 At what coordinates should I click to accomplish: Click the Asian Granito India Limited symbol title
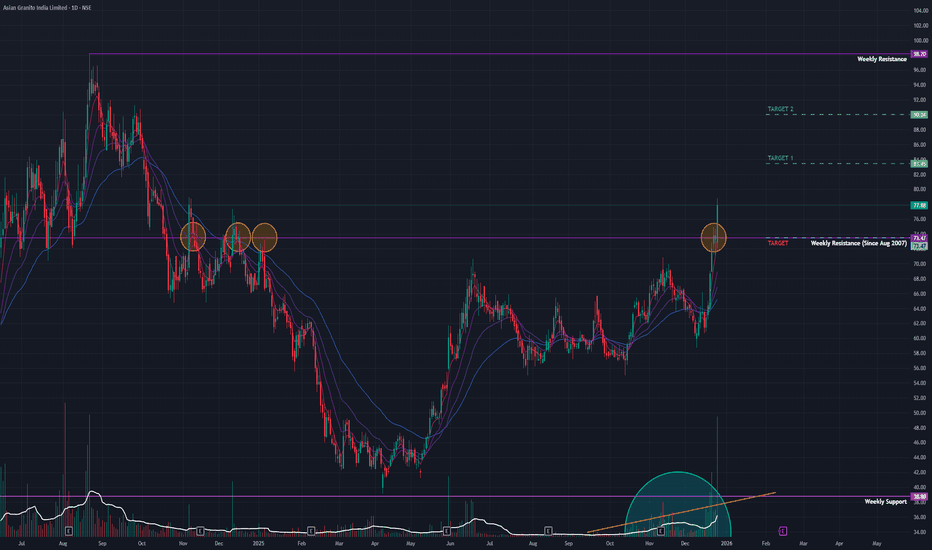[34, 8]
